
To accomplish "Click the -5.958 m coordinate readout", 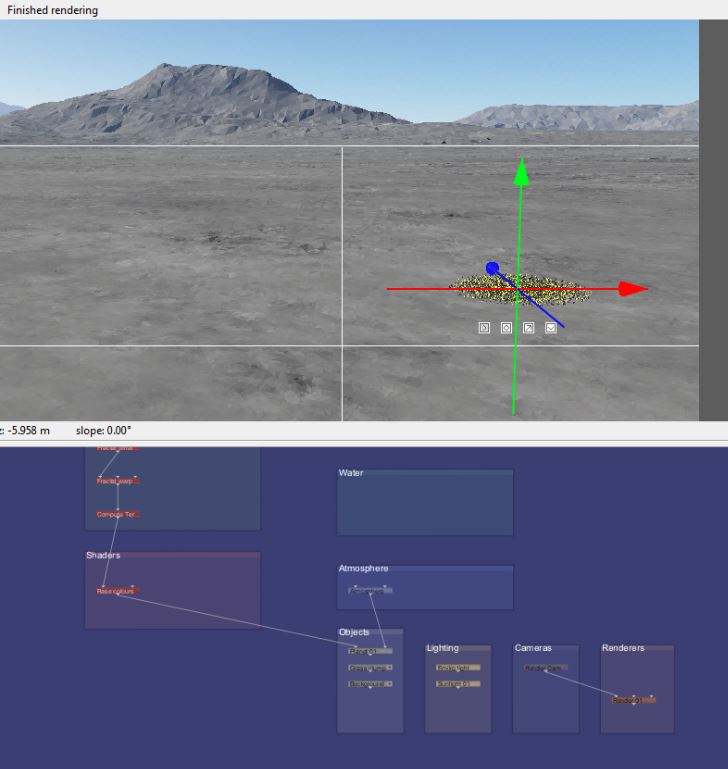I will [27, 430].
